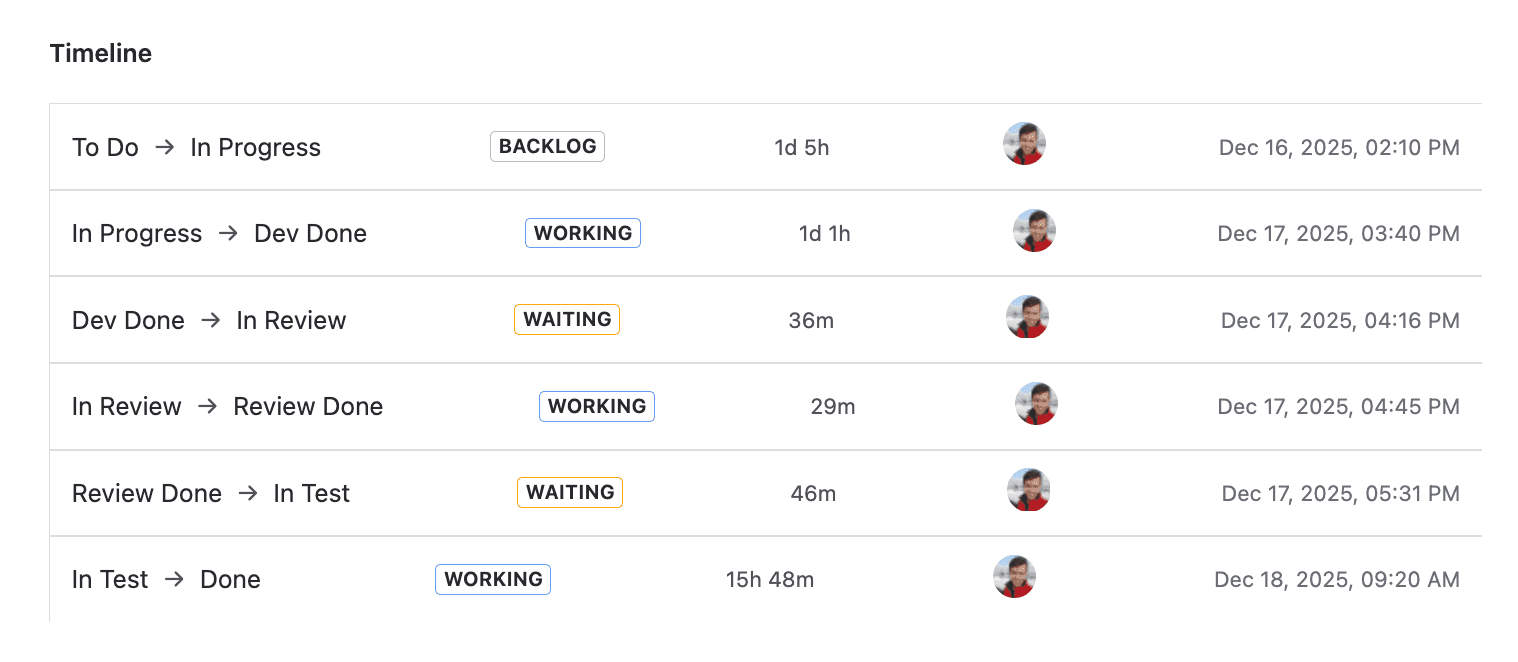Click WAITING badge in Dev Done → In Review row
Viewport: 1518px width, 662px height.
pos(567,320)
